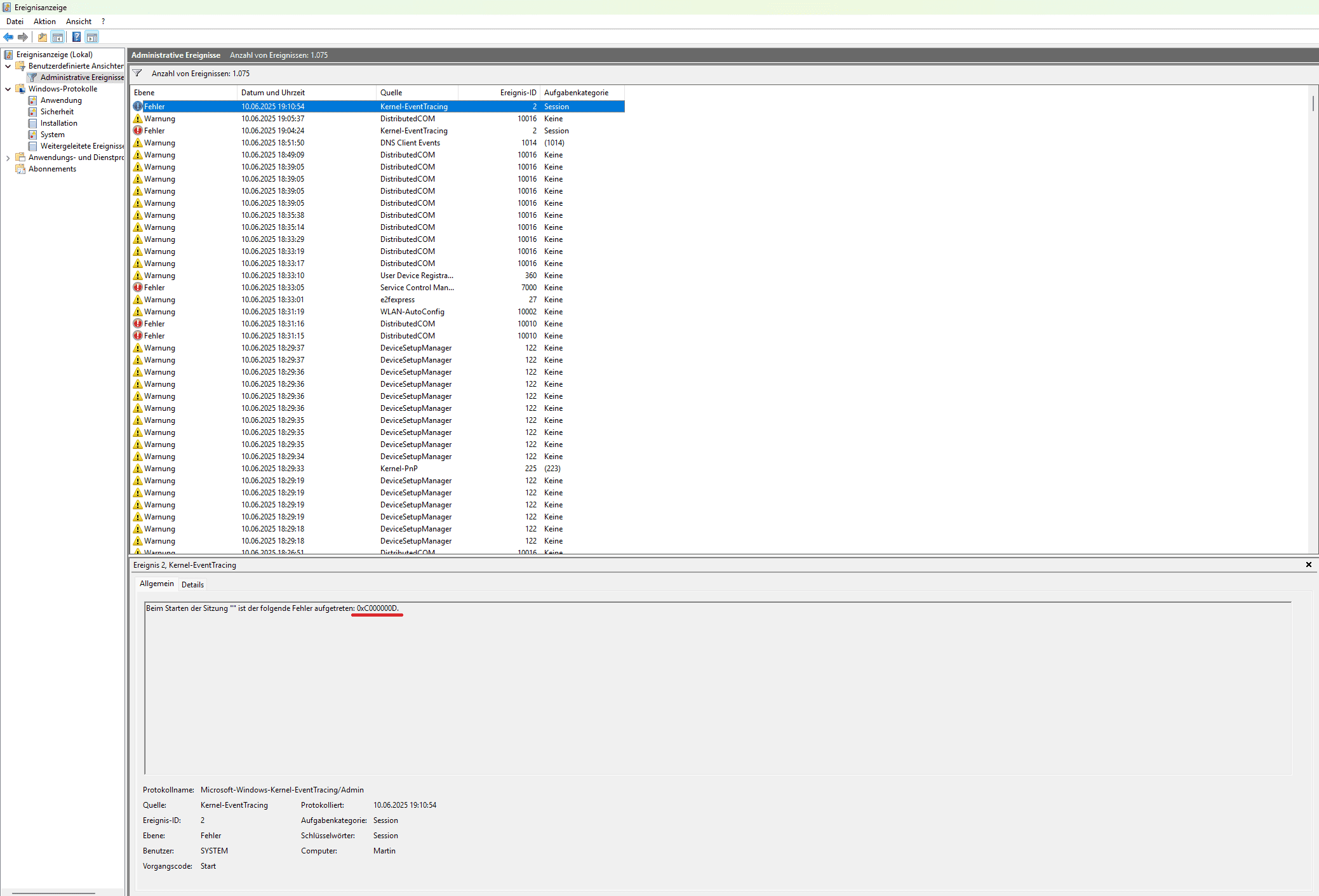Click the blue Back arrow in toolbar
Viewport: 1319px width, 896px height.
(x=8, y=37)
